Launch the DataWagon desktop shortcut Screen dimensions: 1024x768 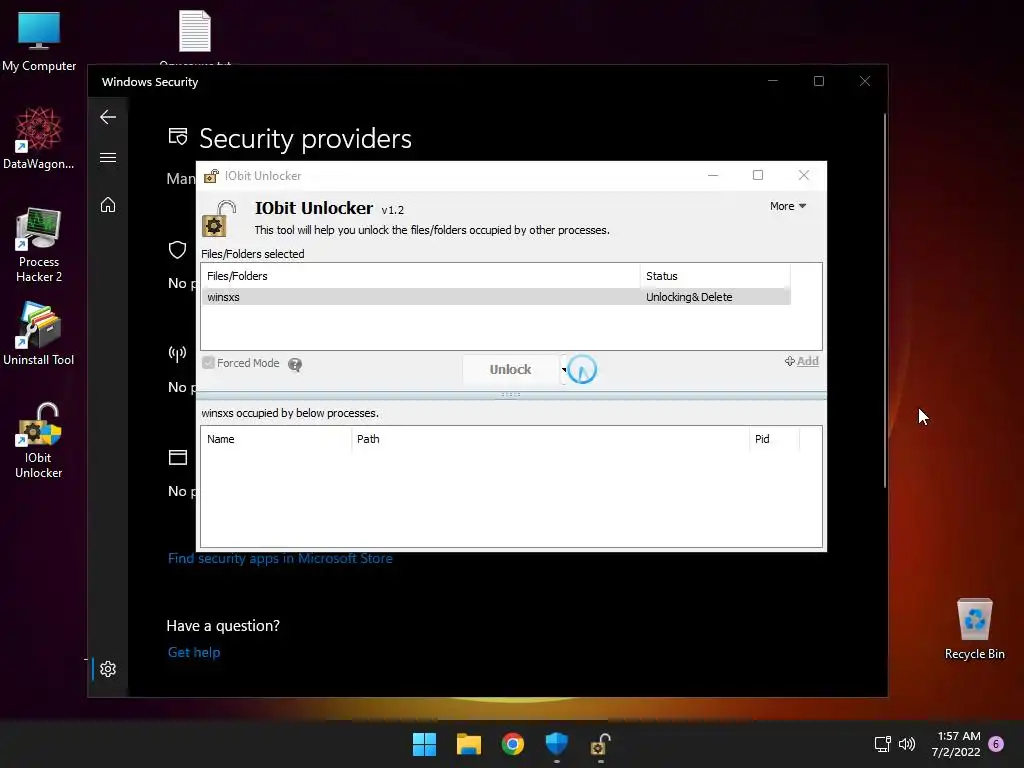[x=39, y=138]
